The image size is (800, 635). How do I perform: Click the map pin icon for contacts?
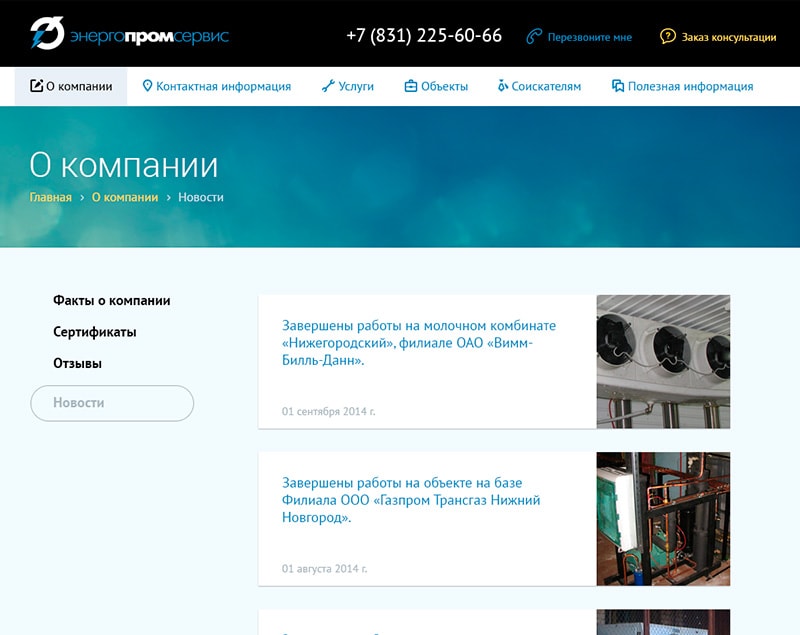[148, 86]
